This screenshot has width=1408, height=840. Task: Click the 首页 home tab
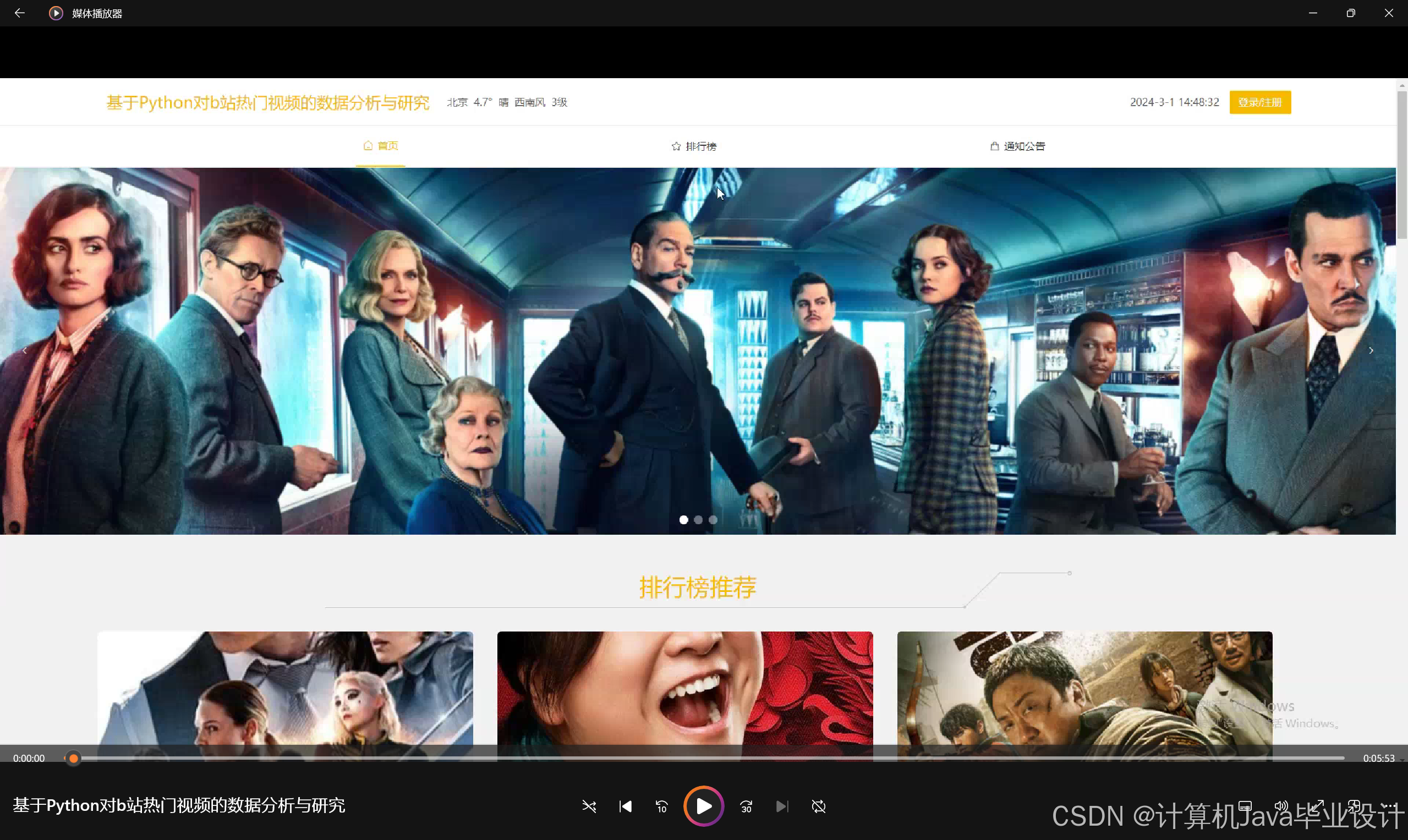click(x=380, y=146)
